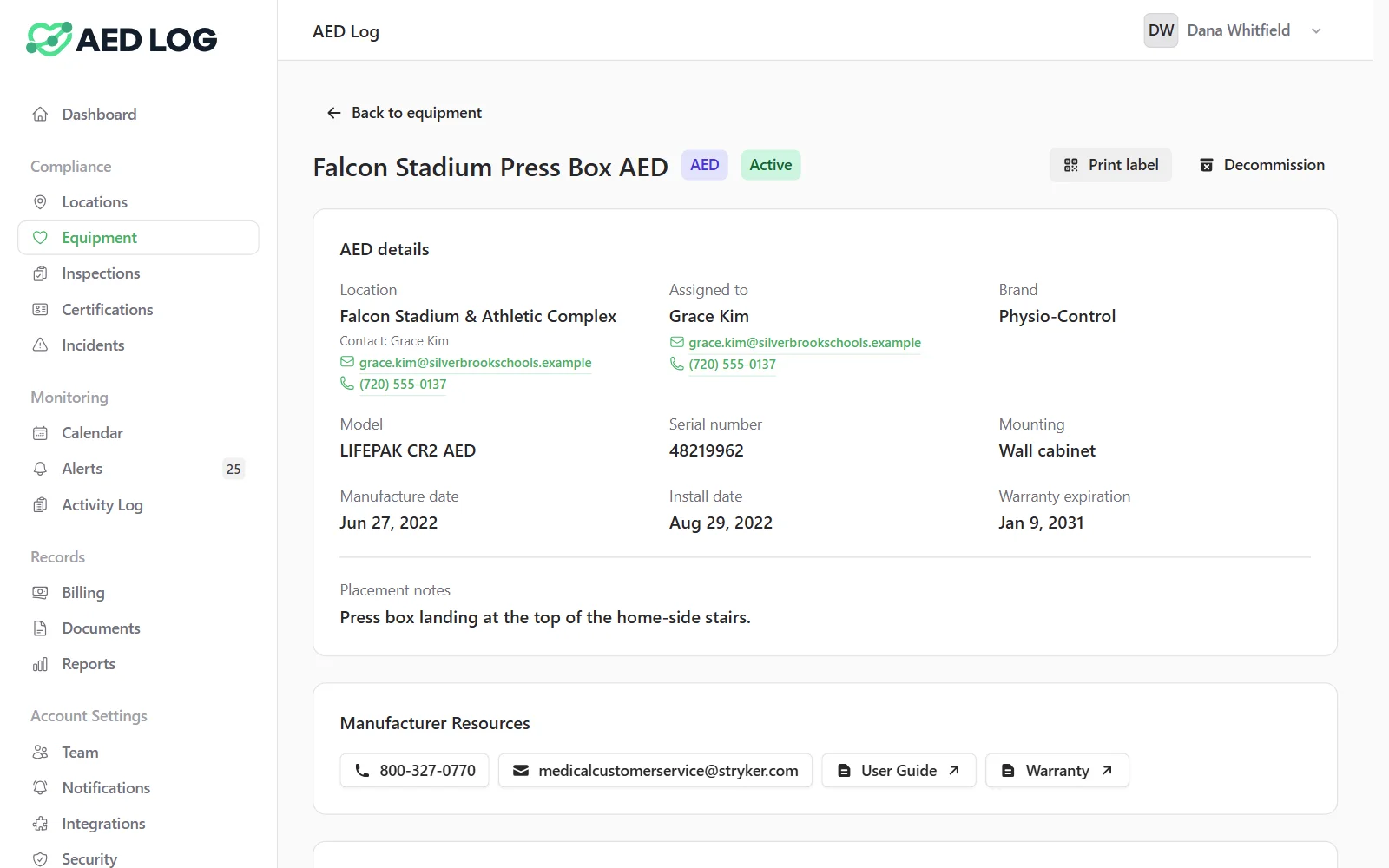Click the AED type badge
The width and height of the screenshot is (1389, 868).
point(704,165)
